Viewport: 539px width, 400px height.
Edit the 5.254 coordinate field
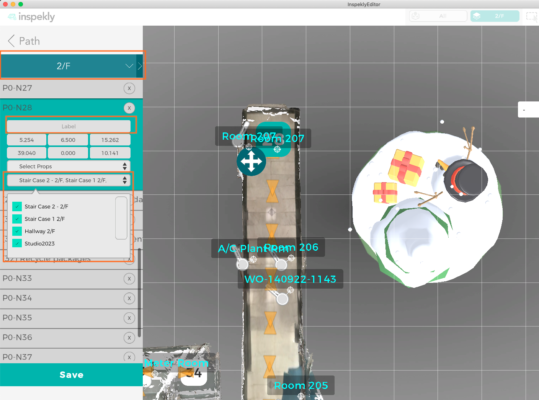pos(26,140)
